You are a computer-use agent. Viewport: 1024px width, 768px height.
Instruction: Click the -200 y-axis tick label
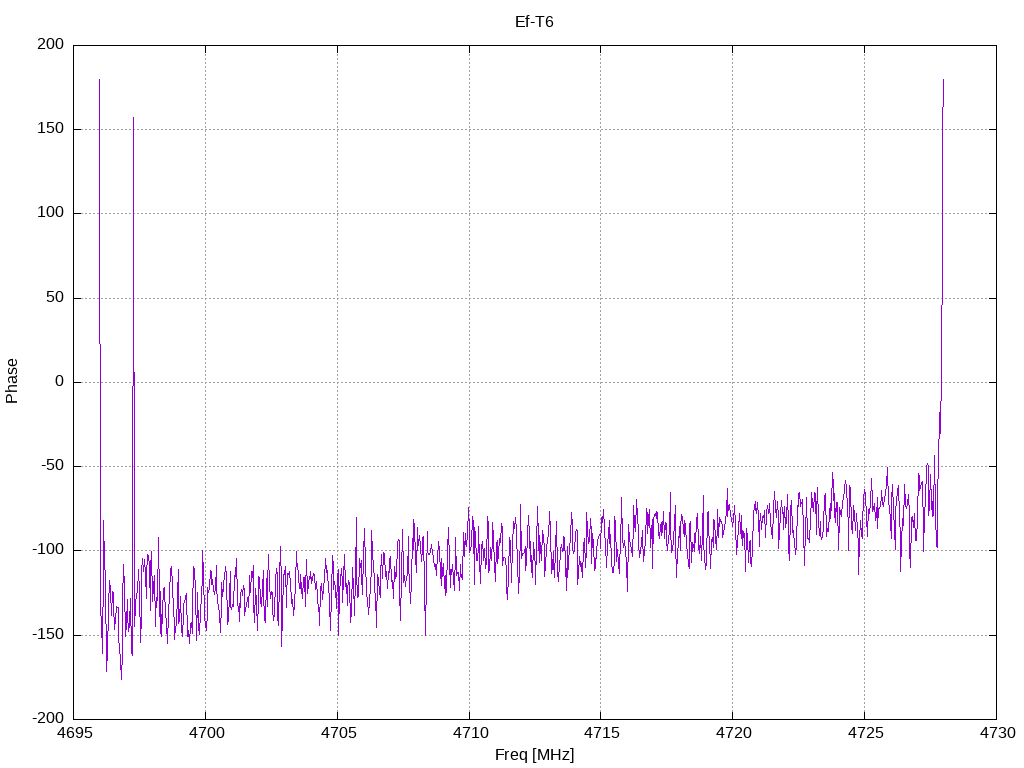[50, 719]
